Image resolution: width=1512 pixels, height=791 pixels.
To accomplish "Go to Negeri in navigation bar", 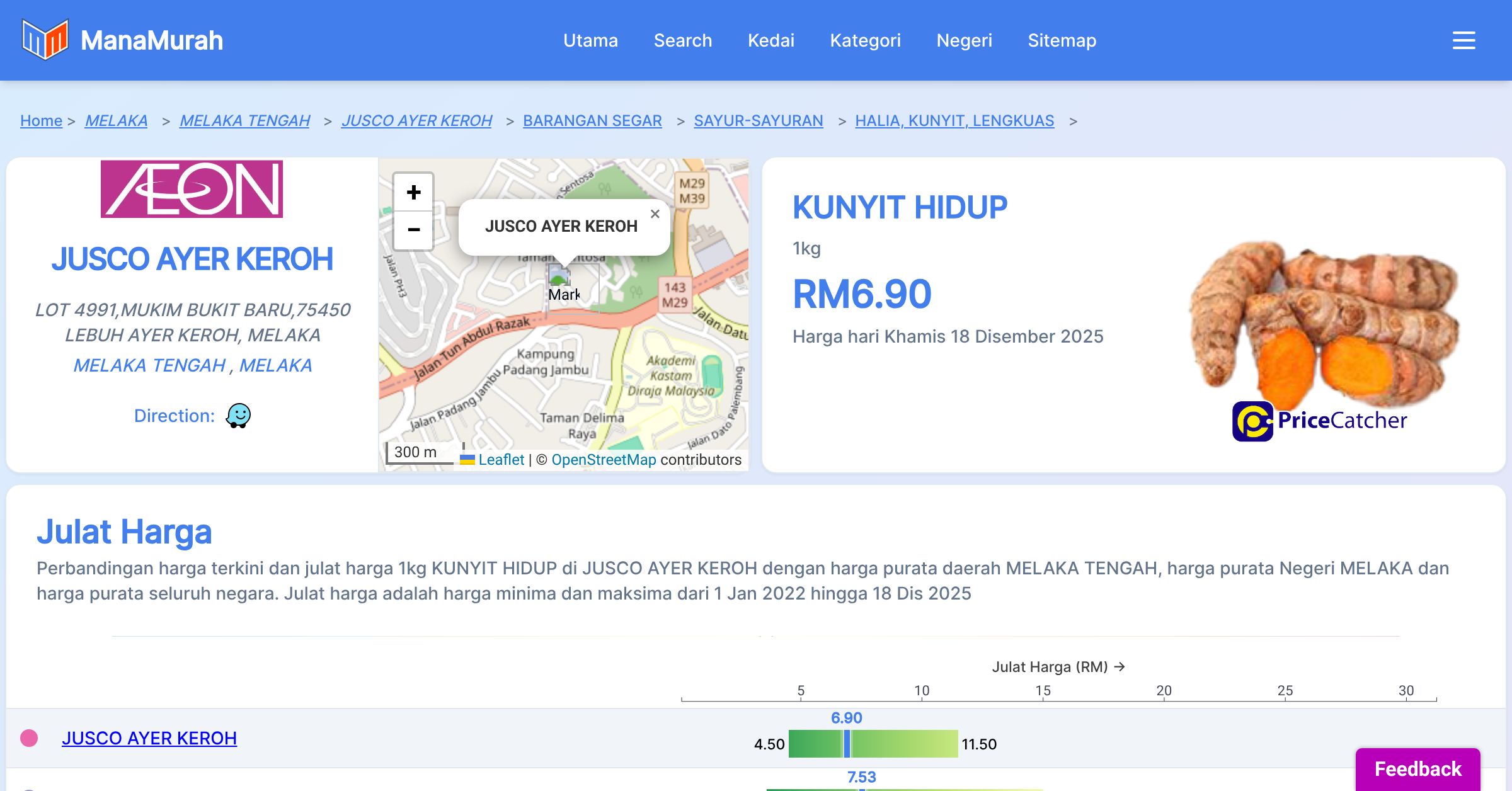I will (964, 40).
